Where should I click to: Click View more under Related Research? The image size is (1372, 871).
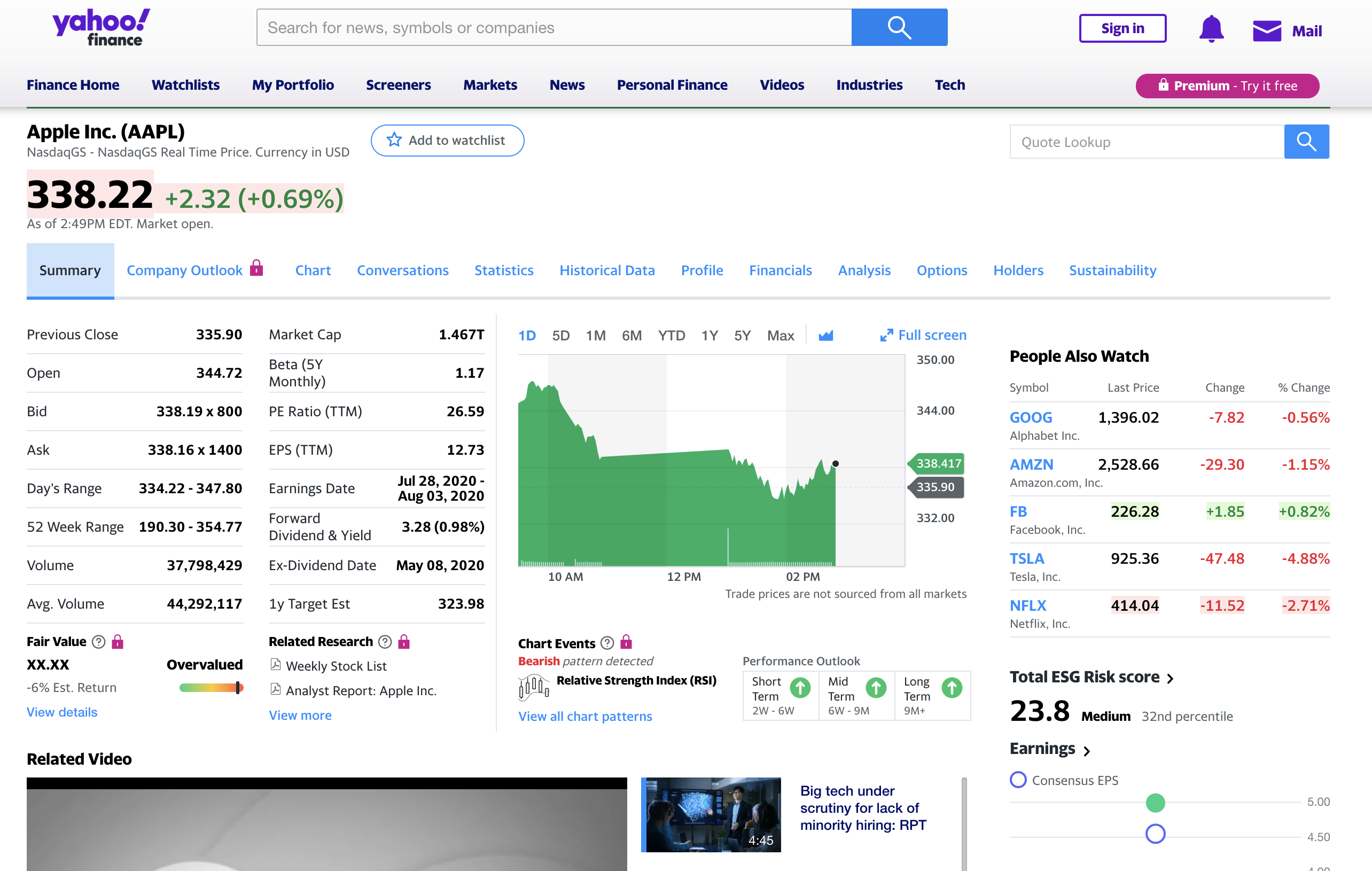pos(300,715)
